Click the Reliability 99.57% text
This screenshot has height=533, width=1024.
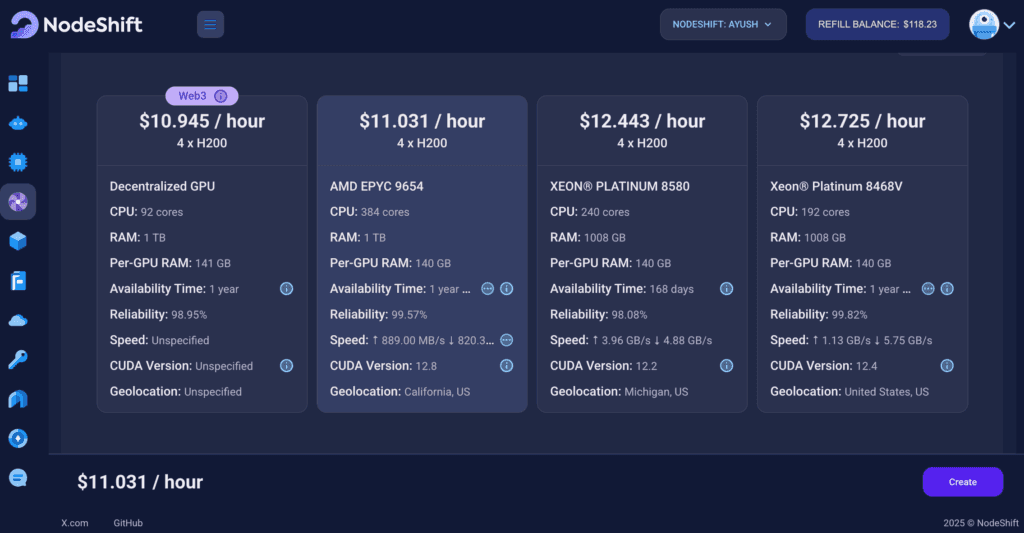point(378,314)
